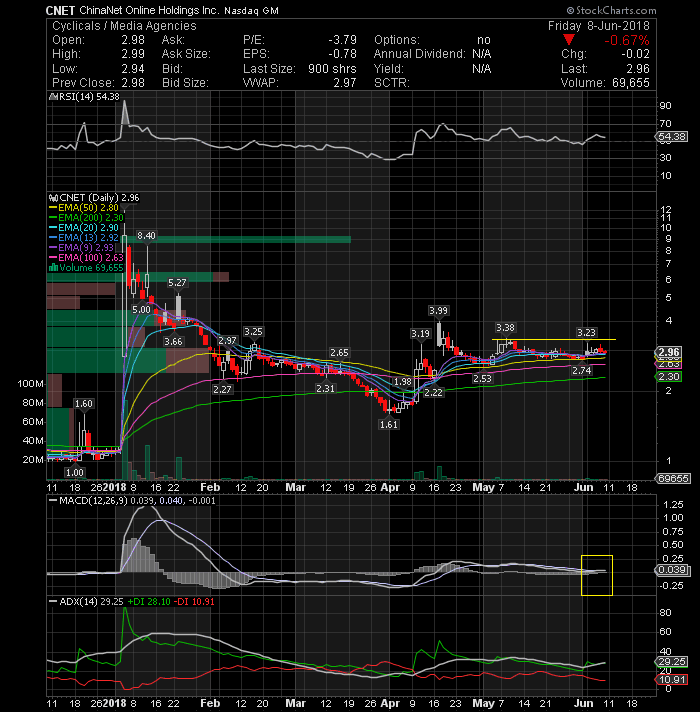Click the CNET (Daily) 2.96 legend label
This screenshot has width=700, height=712.
click(94, 198)
